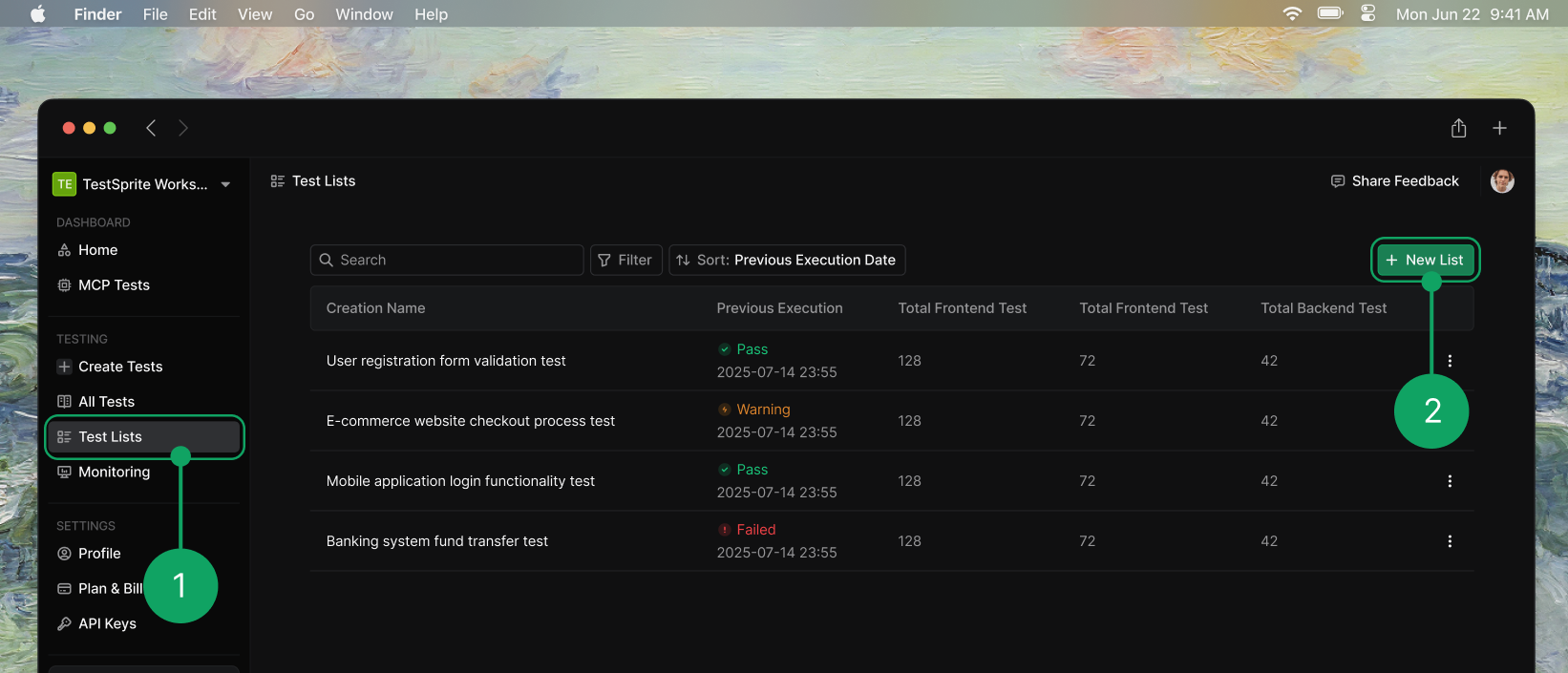Open the user avatar menu
1568x673 pixels.
1502,181
